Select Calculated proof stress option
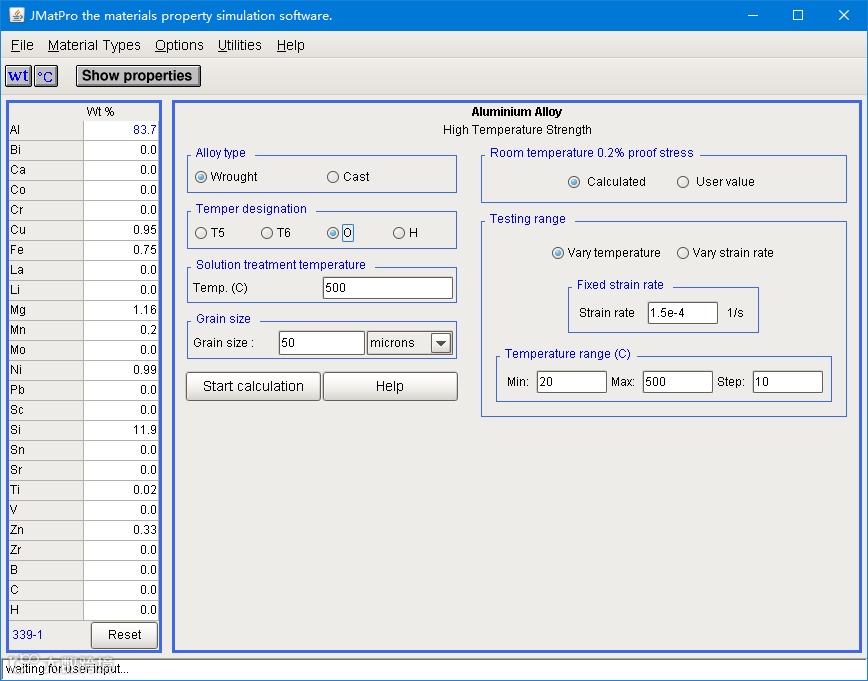This screenshot has height=681, width=868. [x=607, y=182]
